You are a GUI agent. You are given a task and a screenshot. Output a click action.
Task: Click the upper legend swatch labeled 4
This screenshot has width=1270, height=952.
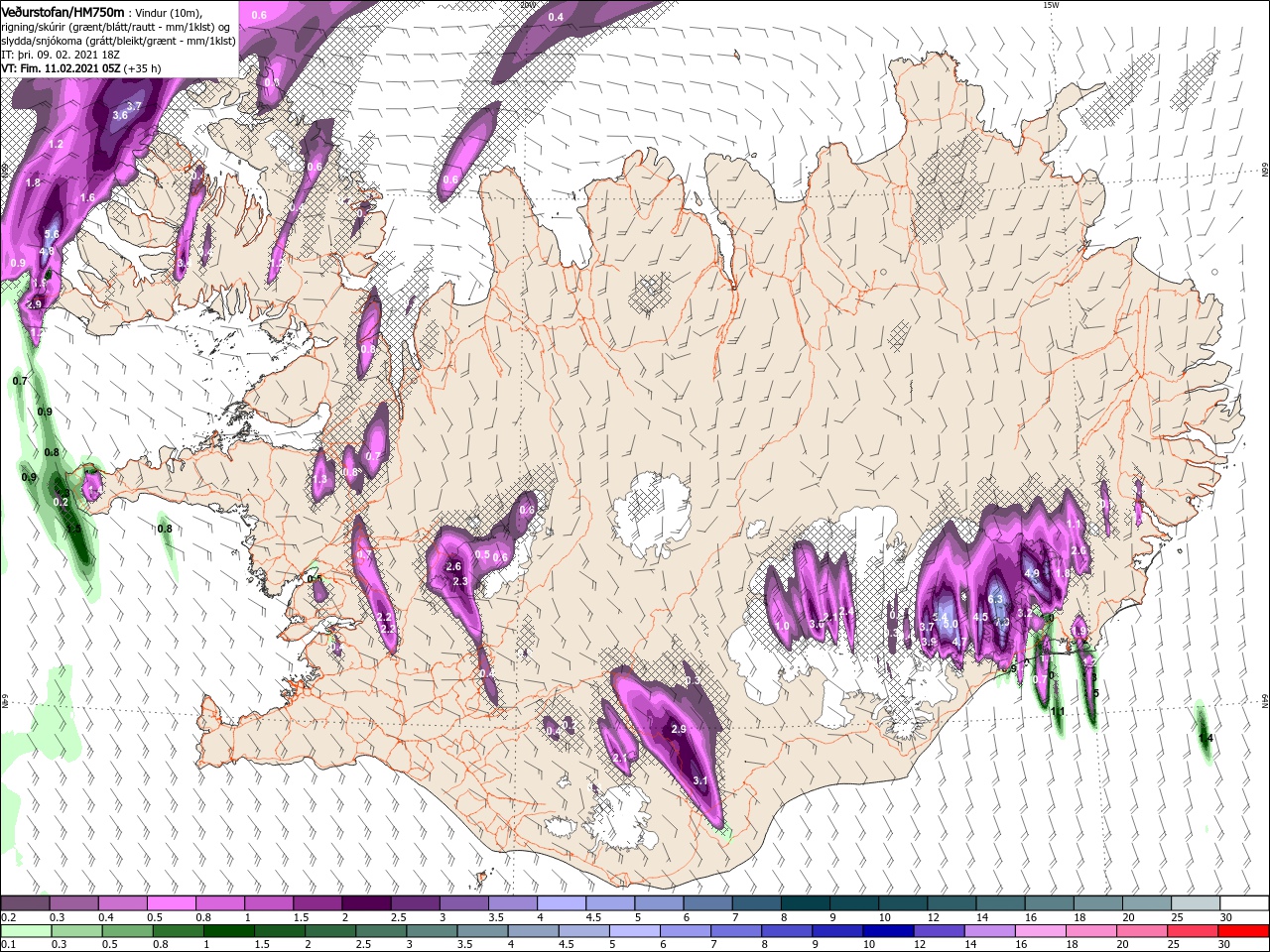(562, 903)
